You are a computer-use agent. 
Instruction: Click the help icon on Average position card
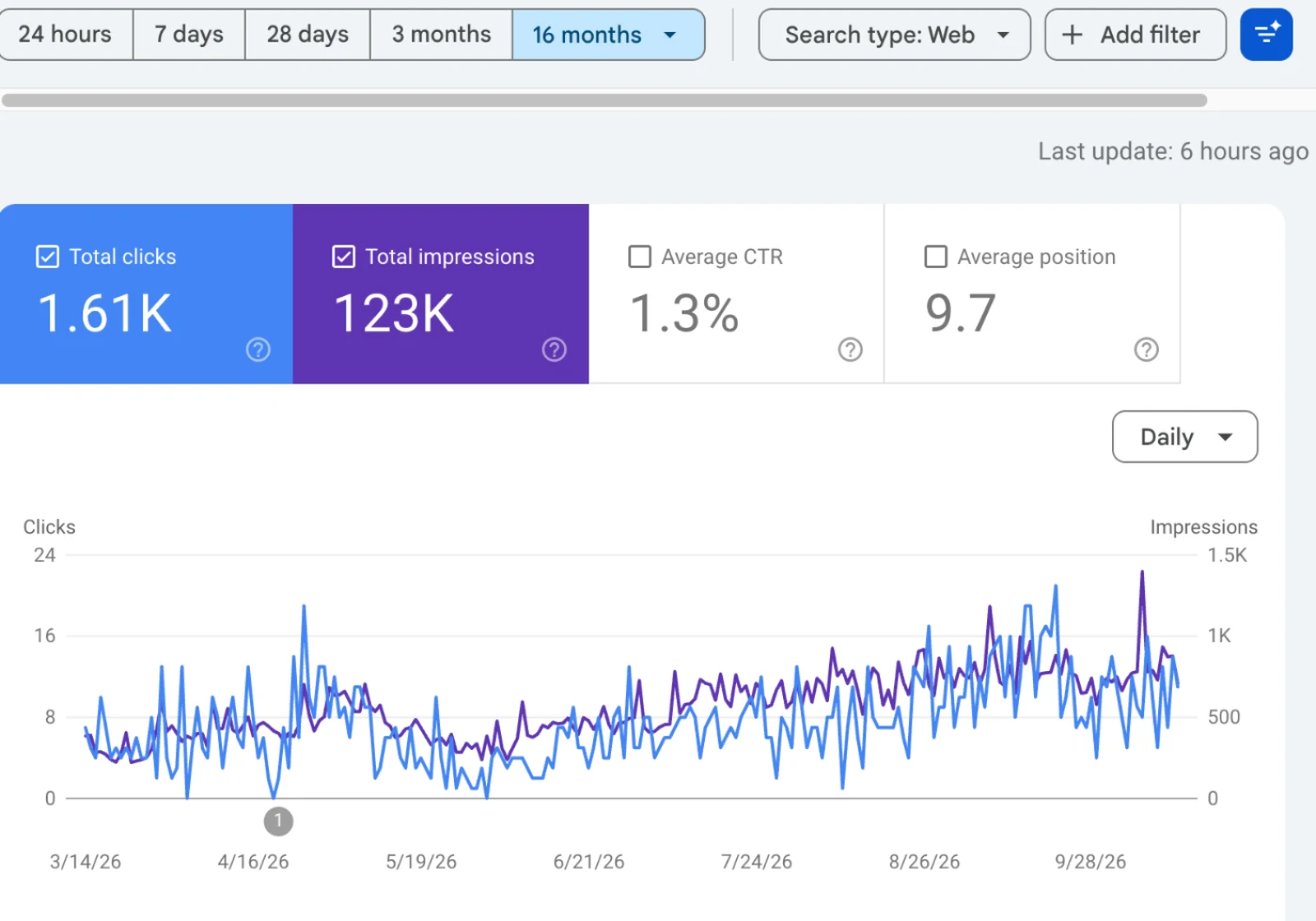(1147, 350)
